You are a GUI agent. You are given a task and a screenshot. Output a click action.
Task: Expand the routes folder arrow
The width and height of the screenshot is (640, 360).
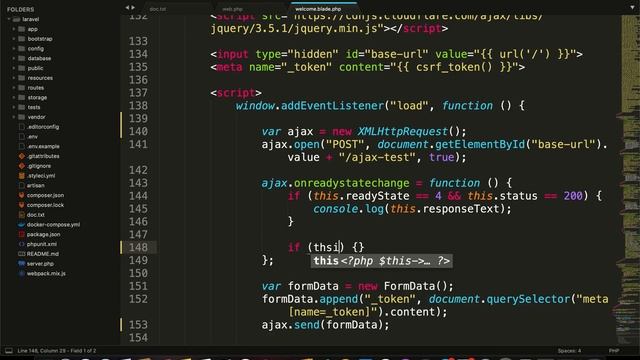14,88
